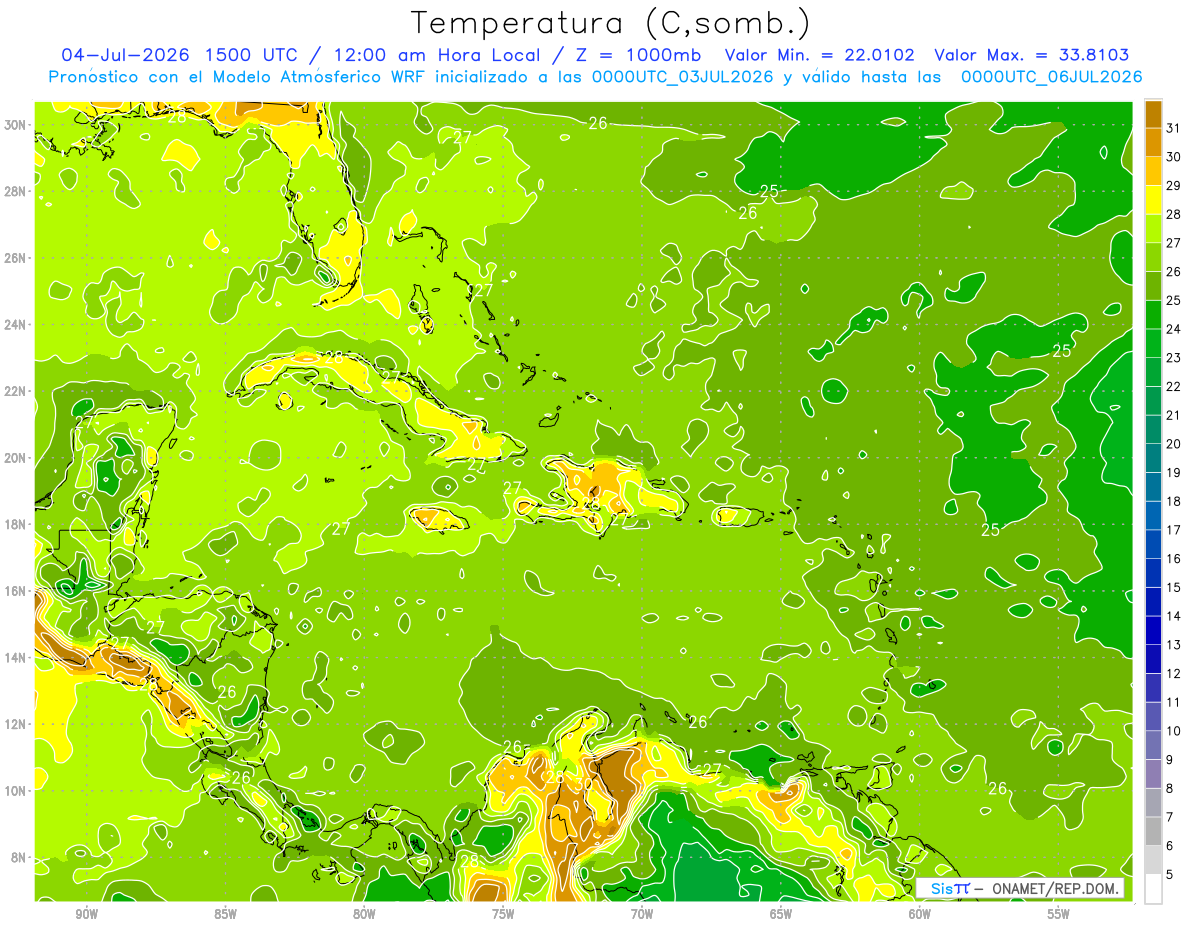This screenshot has width=1200, height=927.
Task: Click the '55W' longitude label
Action: click(1059, 914)
